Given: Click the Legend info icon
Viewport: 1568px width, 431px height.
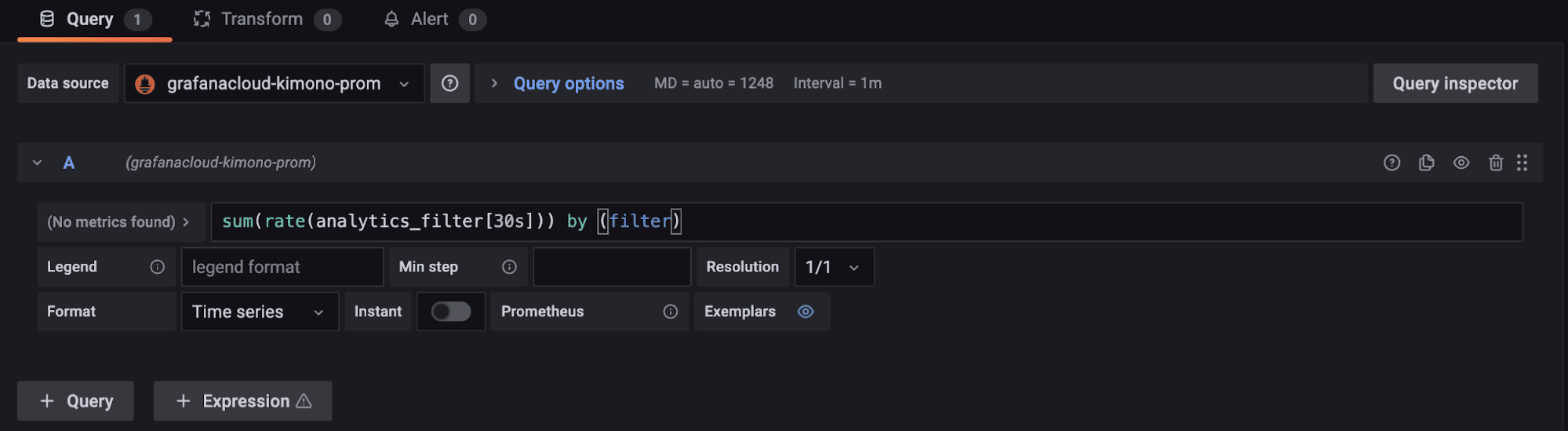Looking at the screenshot, I should pos(158,267).
